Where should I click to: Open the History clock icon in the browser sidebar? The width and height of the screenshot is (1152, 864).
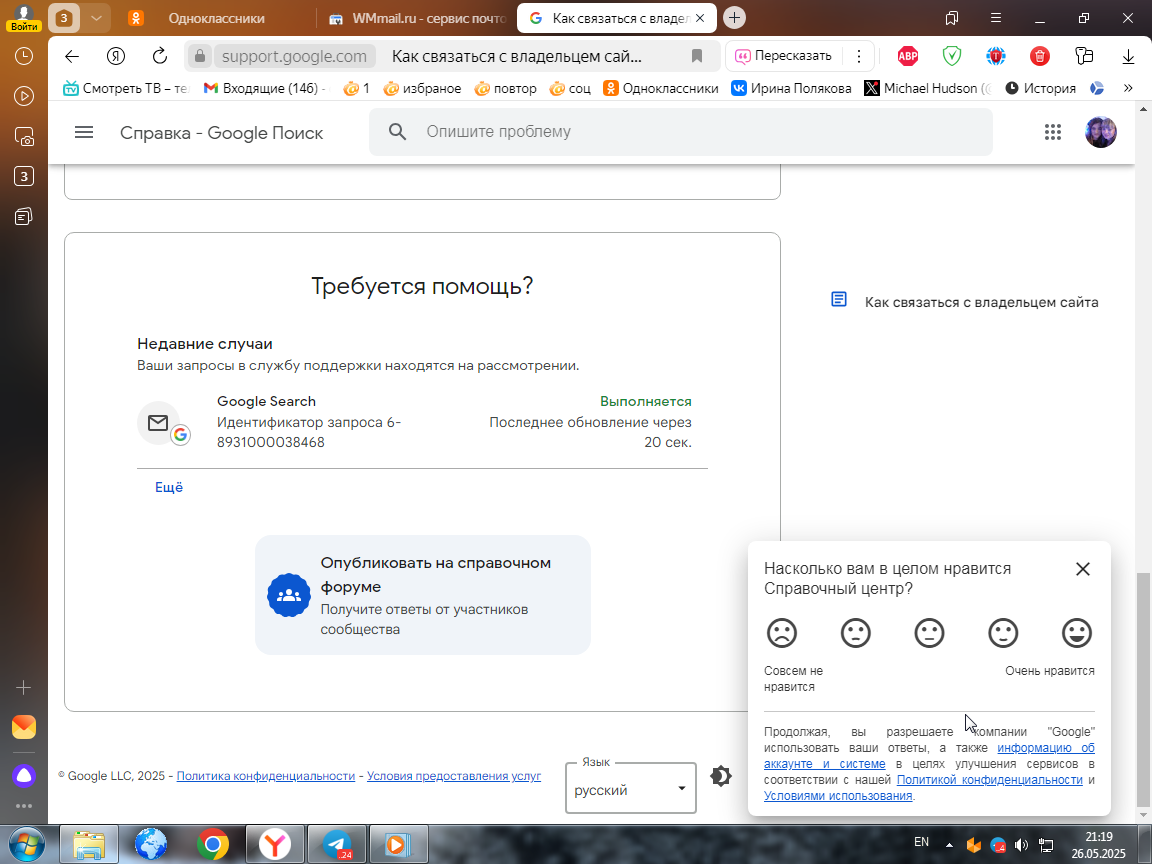[24, 56]
